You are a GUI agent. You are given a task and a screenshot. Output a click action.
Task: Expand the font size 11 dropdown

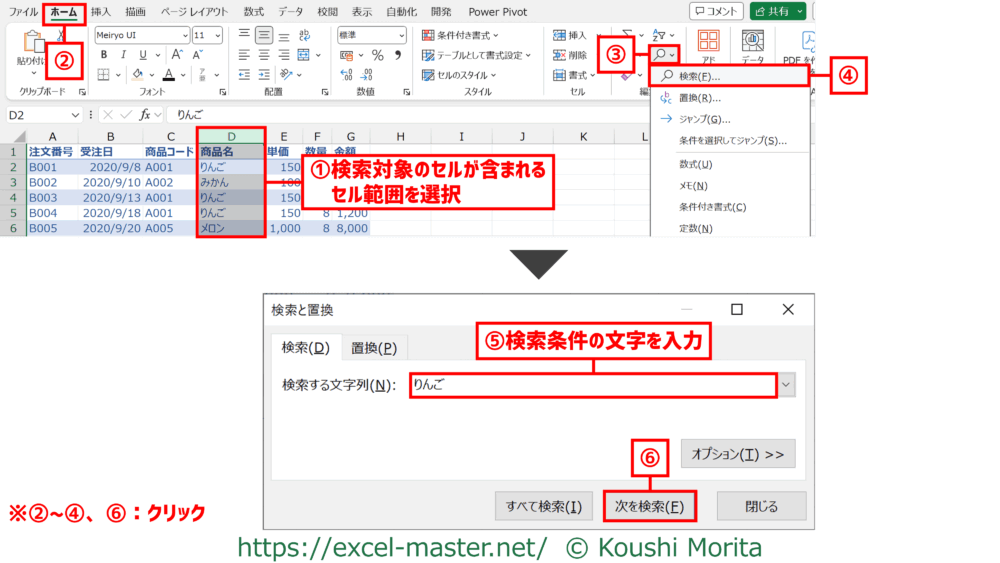click(217, 35)
